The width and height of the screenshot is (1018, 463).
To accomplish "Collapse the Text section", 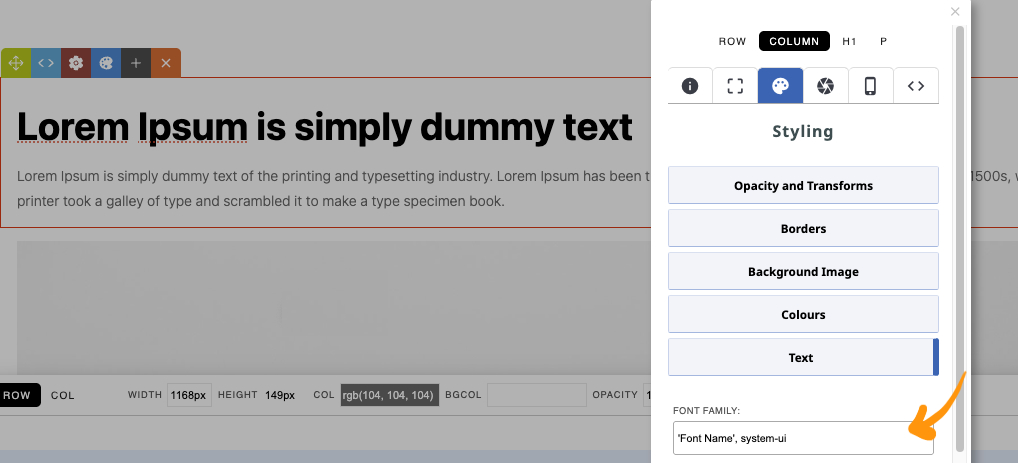I will 801,358.
